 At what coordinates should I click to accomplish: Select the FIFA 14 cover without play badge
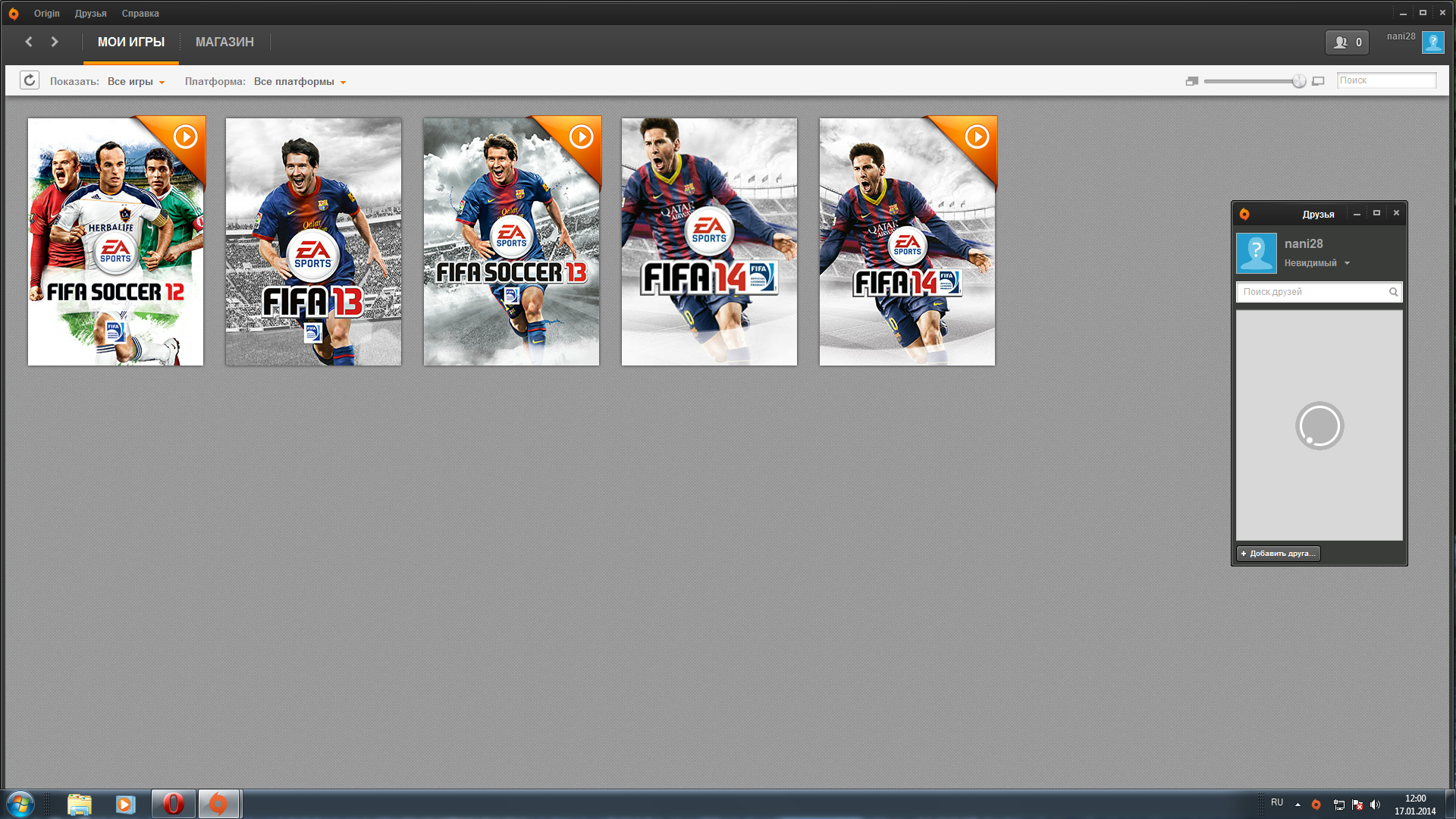(709, 242)
